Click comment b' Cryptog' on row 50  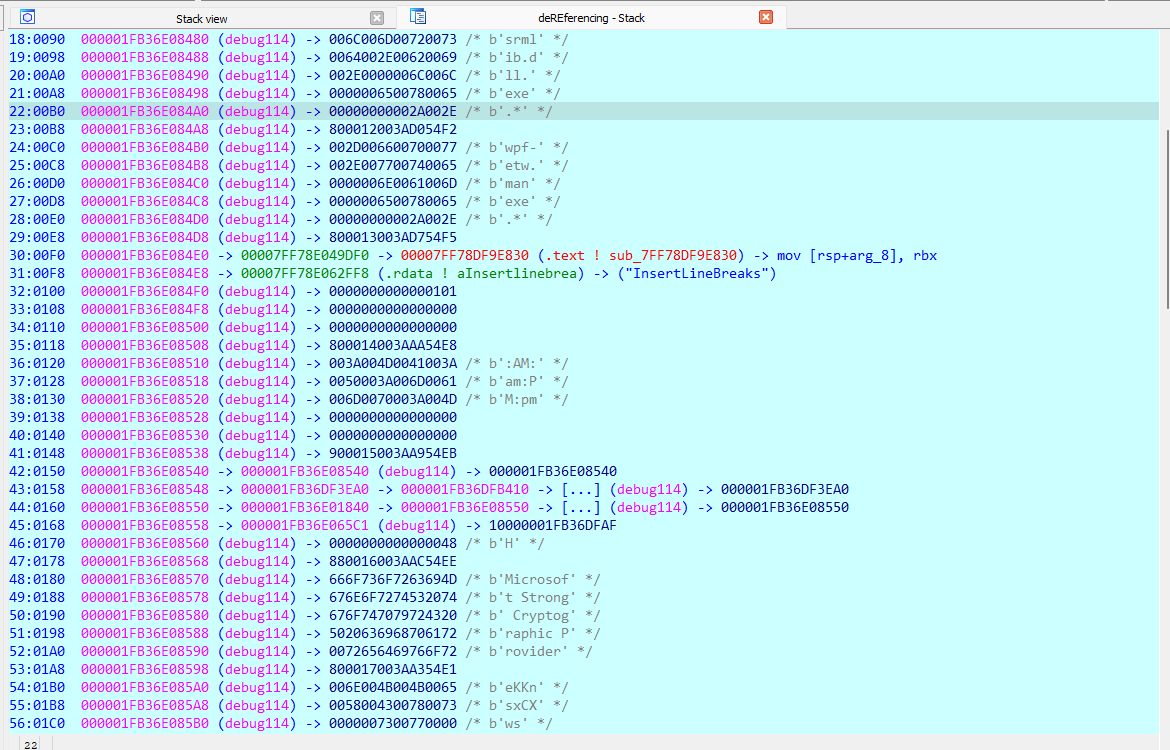(x=533, y=616)
